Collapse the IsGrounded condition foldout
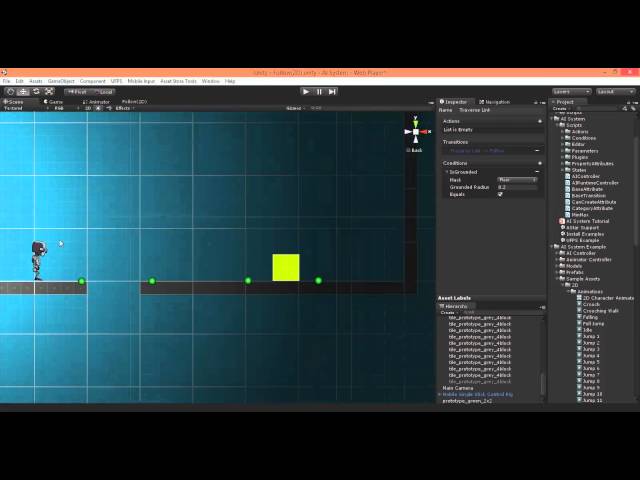The image size is (640, 480). pos(447,172)
